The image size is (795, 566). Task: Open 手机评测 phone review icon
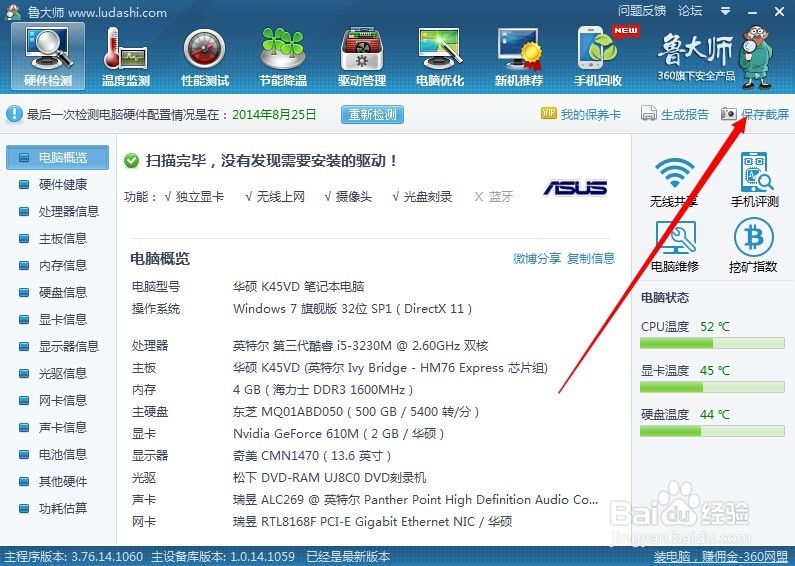pos(754,180)
